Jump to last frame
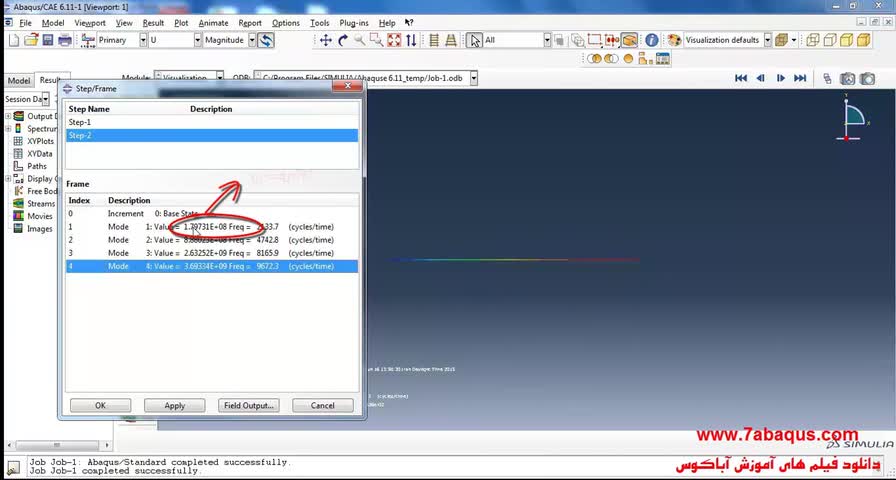The image size is (896, 480). (800, 78)
